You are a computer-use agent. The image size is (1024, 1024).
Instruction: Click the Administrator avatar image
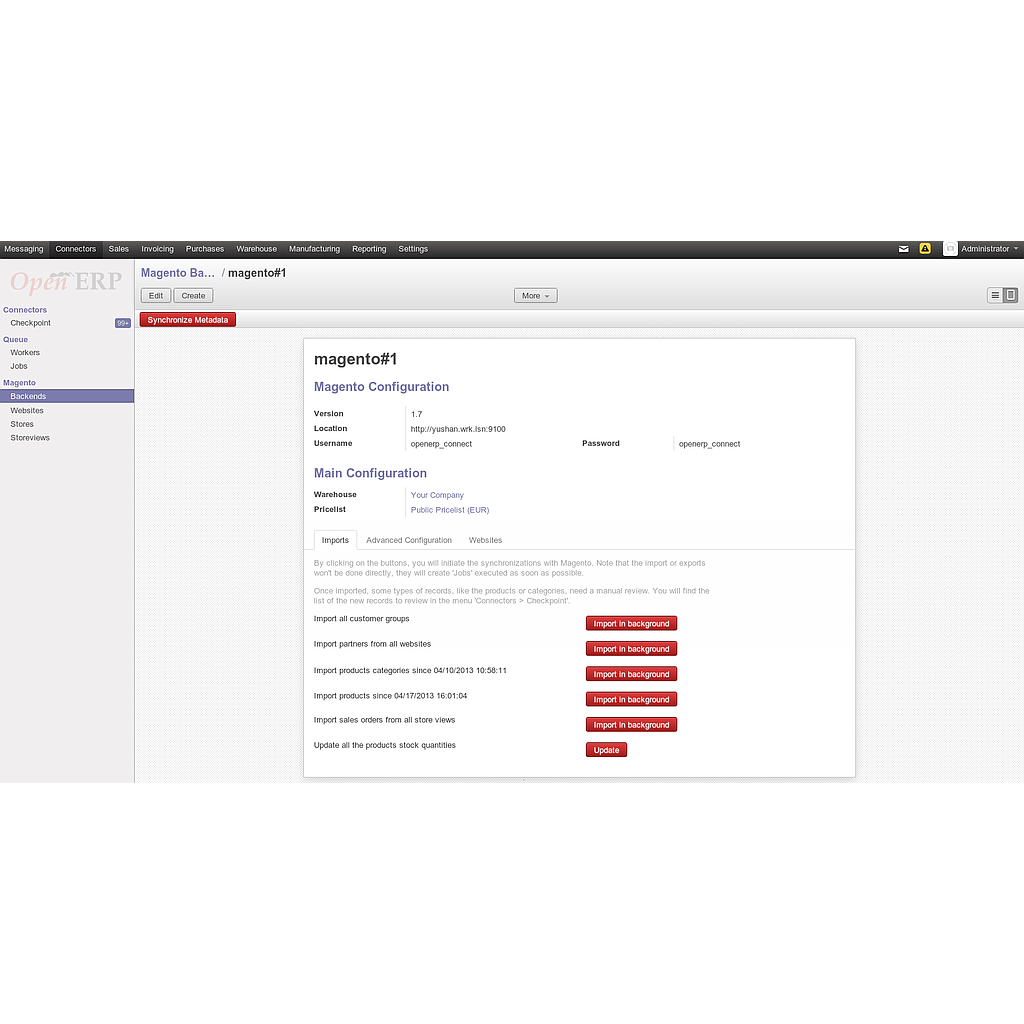[949, 248]
